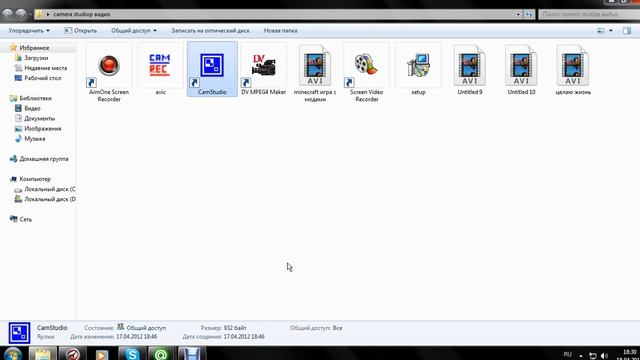Click the camera studiop видео address path

click(x=82, y=14)
